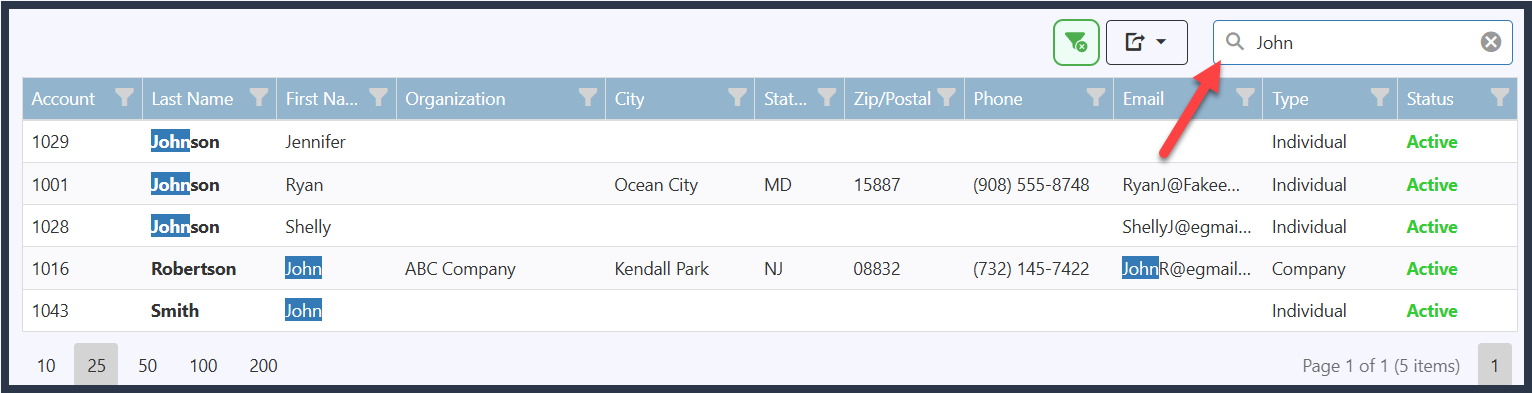Go to page 1 button
This screenshot has height=393, width=1532.
(x=1494, y=366)
